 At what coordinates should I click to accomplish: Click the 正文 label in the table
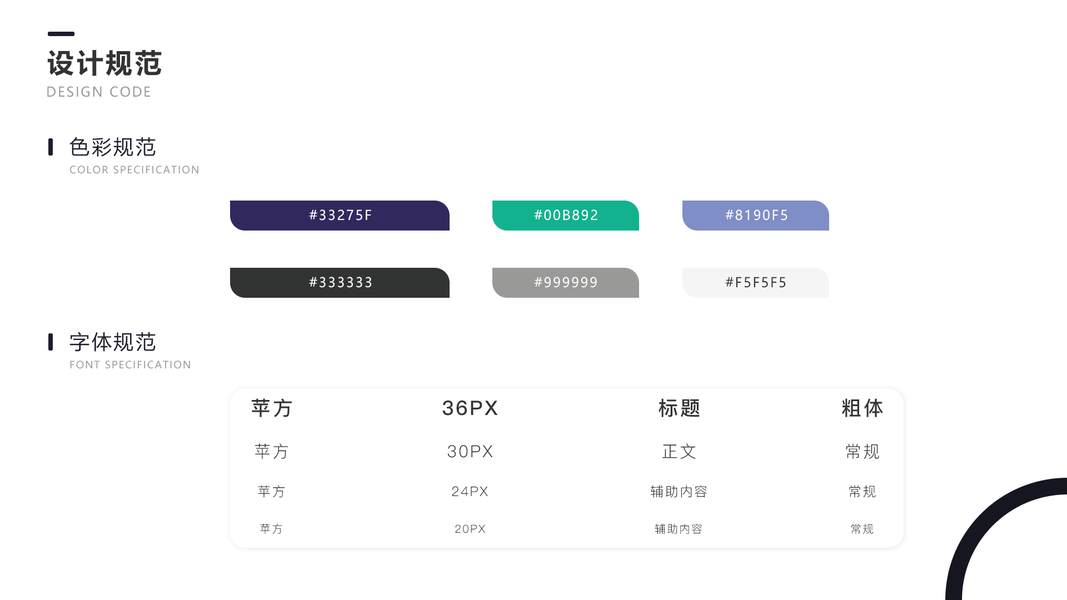point(679,452)
